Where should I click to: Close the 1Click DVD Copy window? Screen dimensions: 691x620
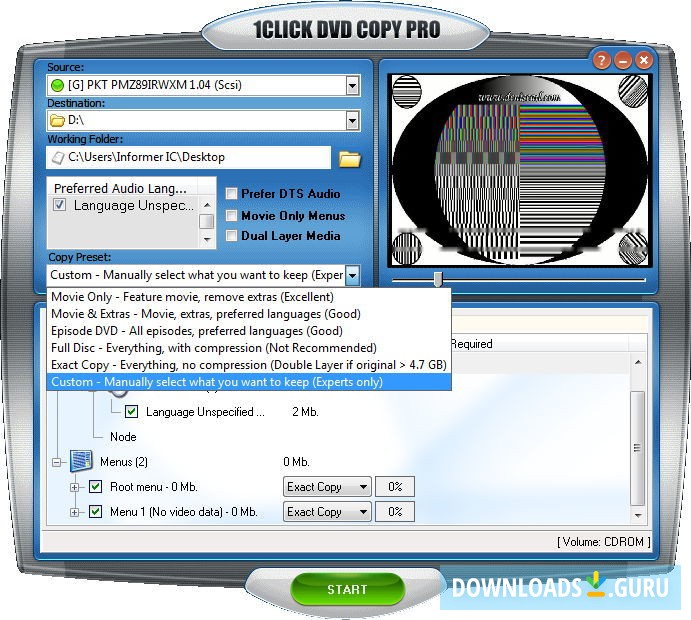pyautogui.click(x=643, y=60)
